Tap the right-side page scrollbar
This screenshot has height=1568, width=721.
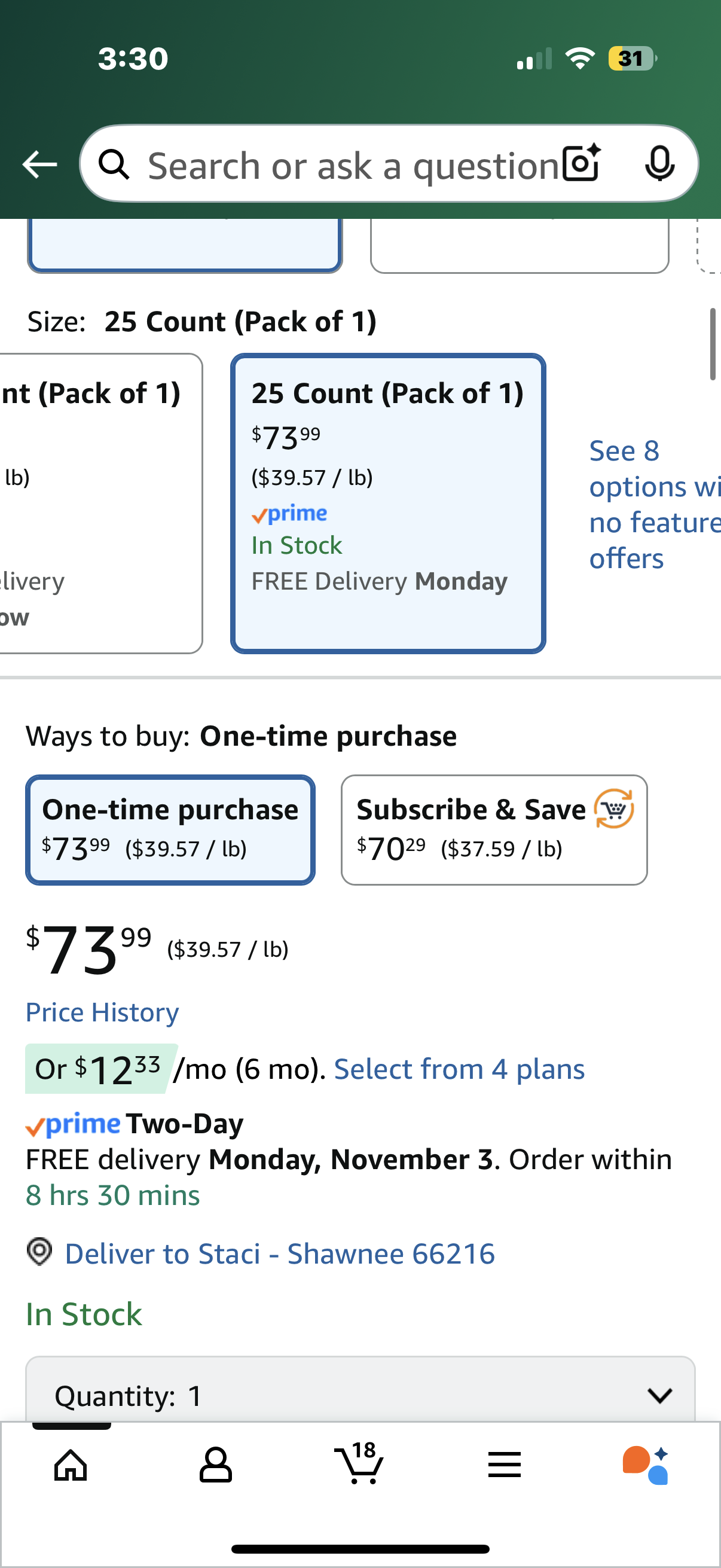[x=713, y=344]
